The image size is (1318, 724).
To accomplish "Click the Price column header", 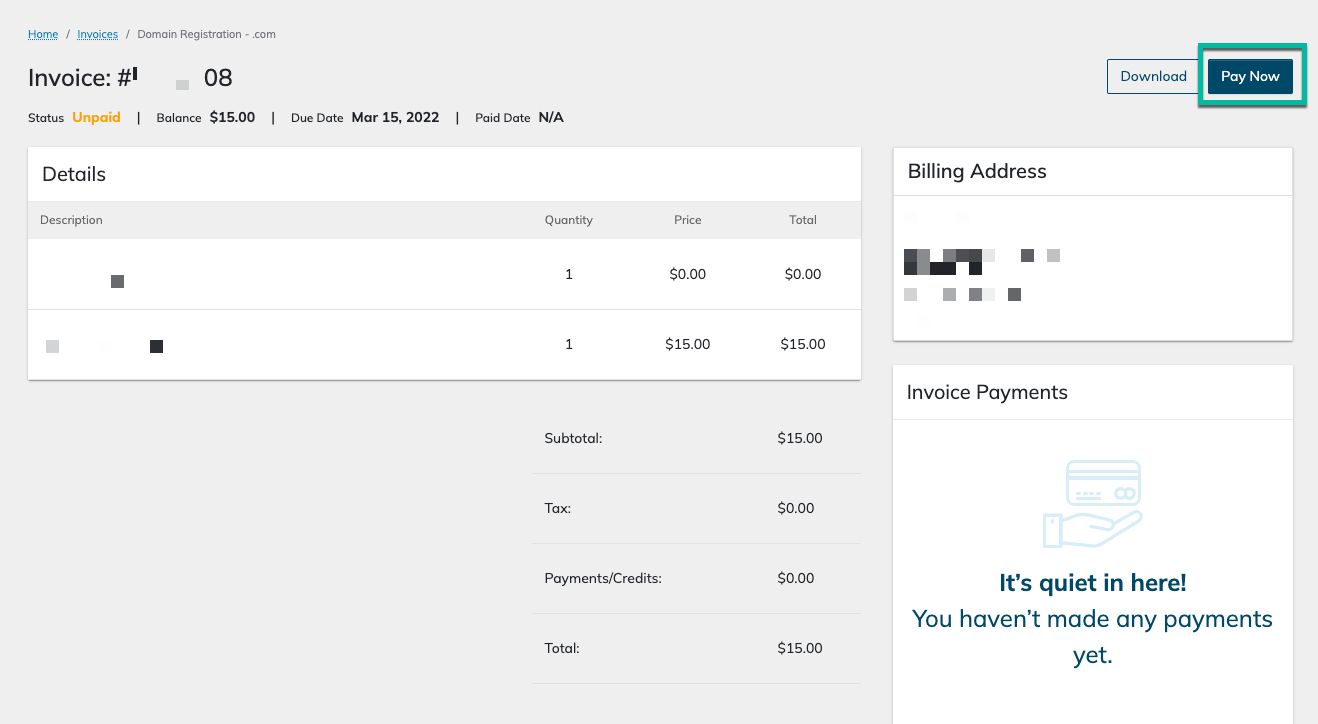I will pos(687,220).
